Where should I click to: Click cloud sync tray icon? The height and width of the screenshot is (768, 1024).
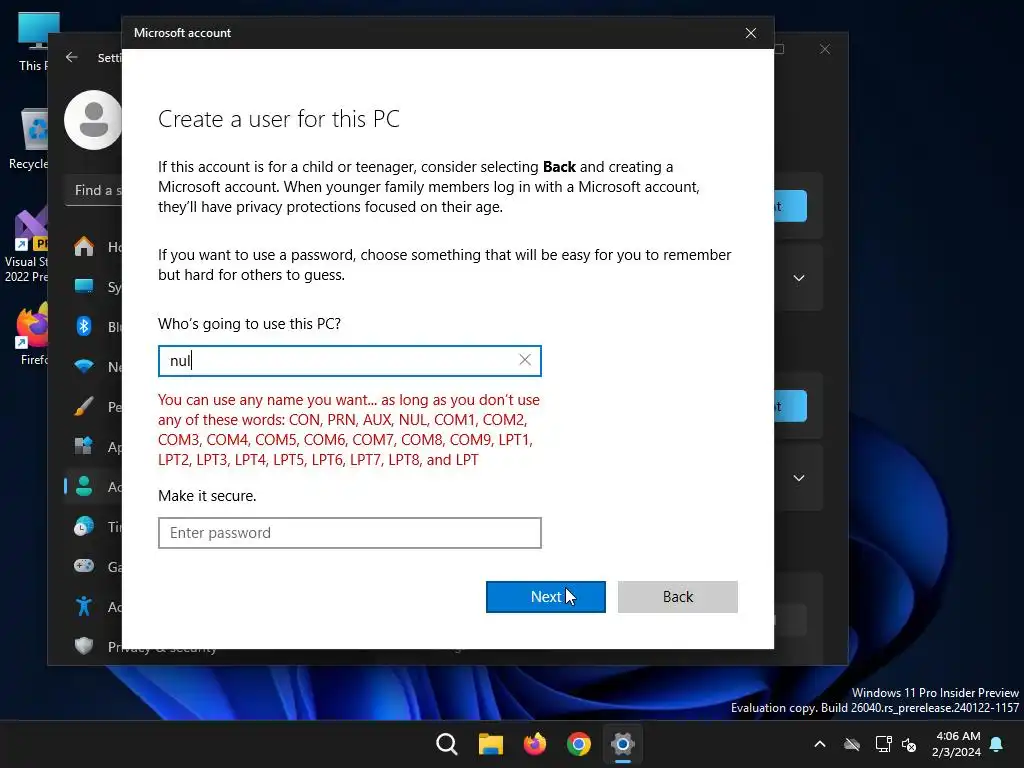point(852,744)
